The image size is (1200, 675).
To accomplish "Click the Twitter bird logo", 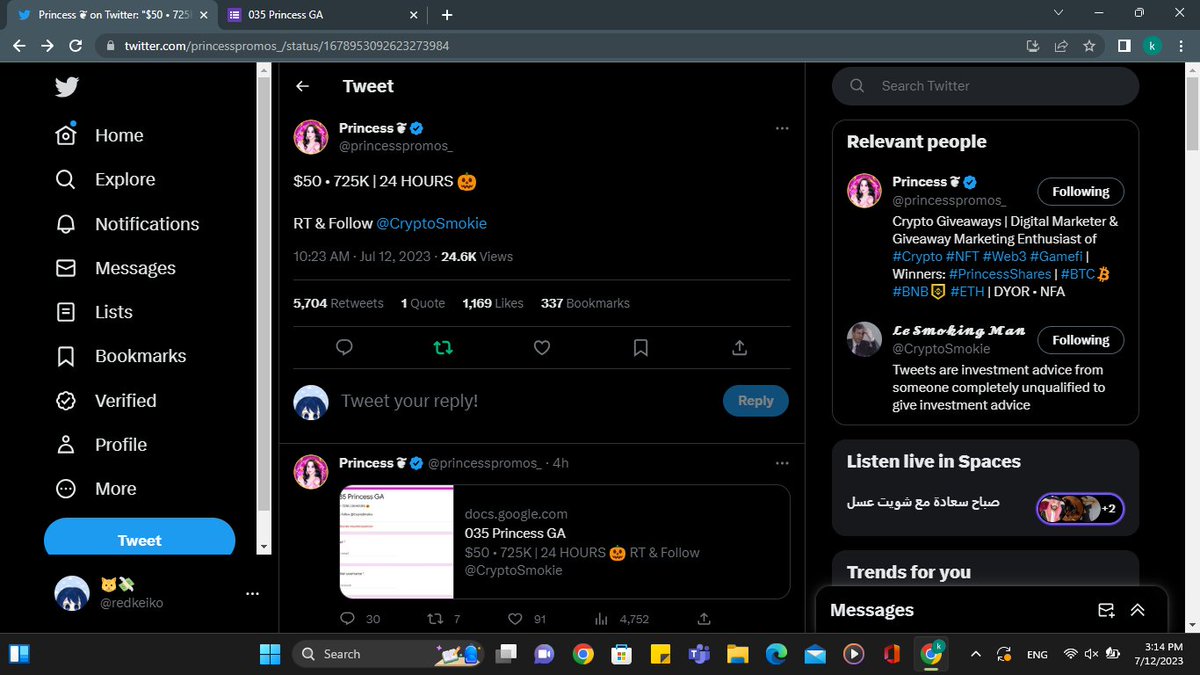I will coord(67,87).
